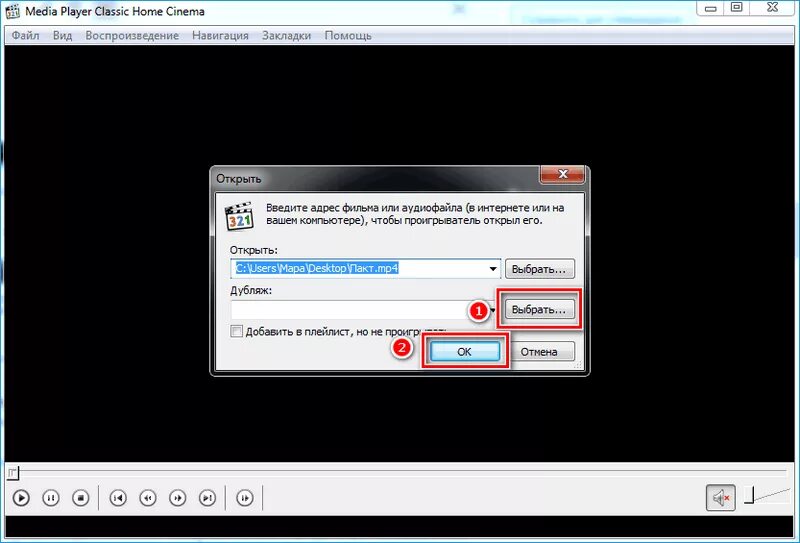Minimize the Media Player Classic window
Image resolution: width=800 pixels, height=543 pixels.
click(711, 8)
